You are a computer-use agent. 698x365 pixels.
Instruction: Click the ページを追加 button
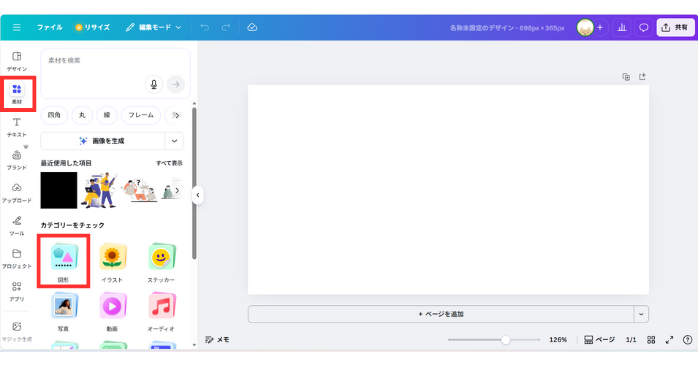tap(441, 314)
